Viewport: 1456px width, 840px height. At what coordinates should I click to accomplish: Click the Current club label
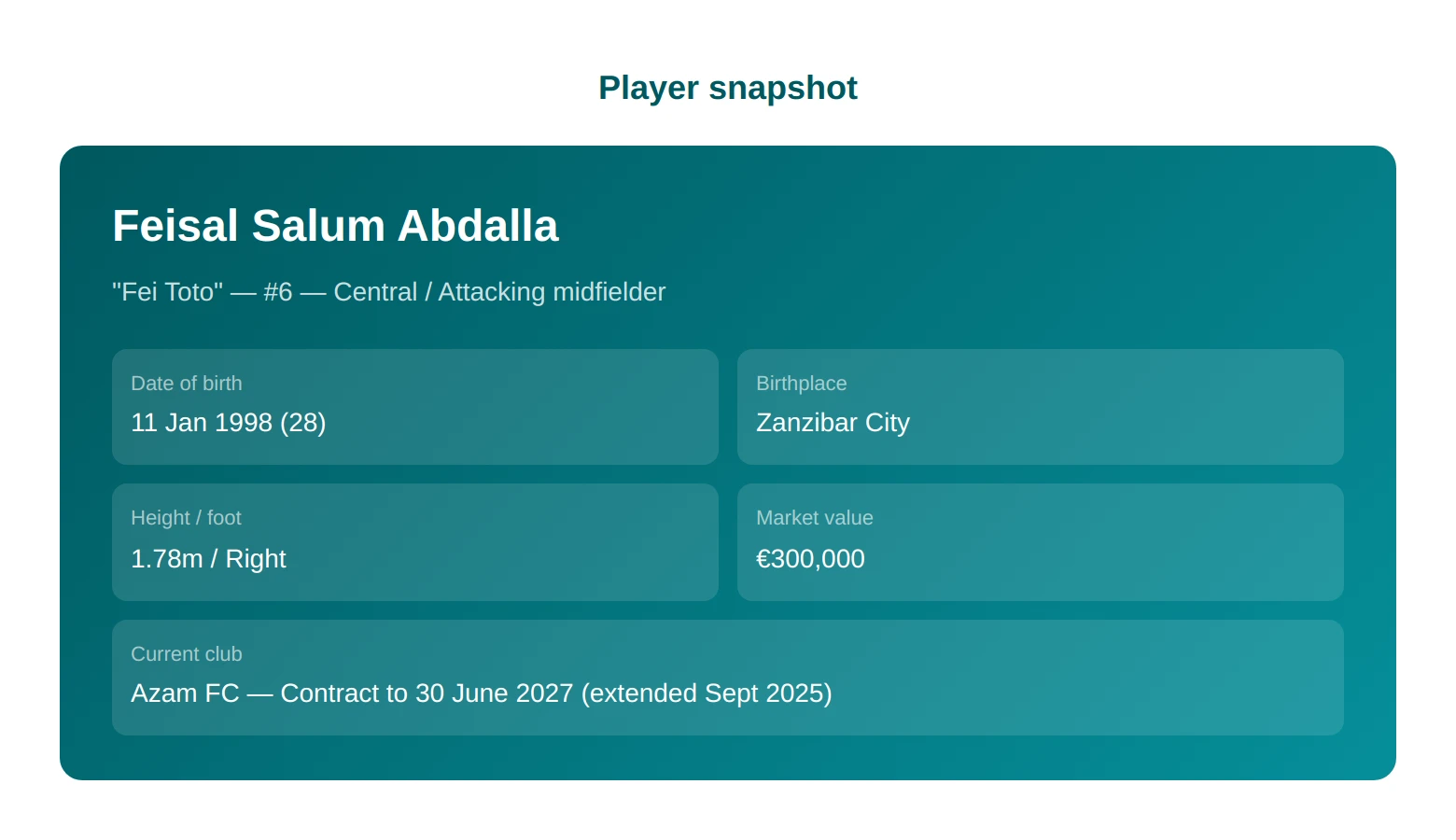point(187,654)
